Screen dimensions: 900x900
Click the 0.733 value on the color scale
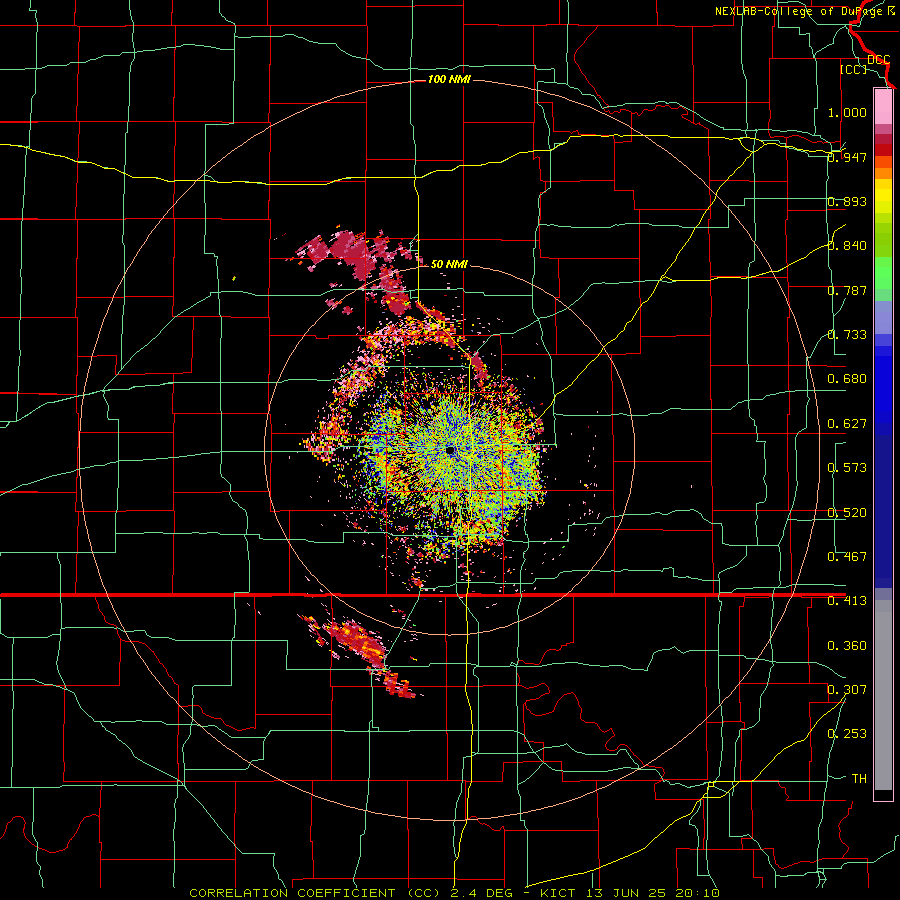(847, 335)
